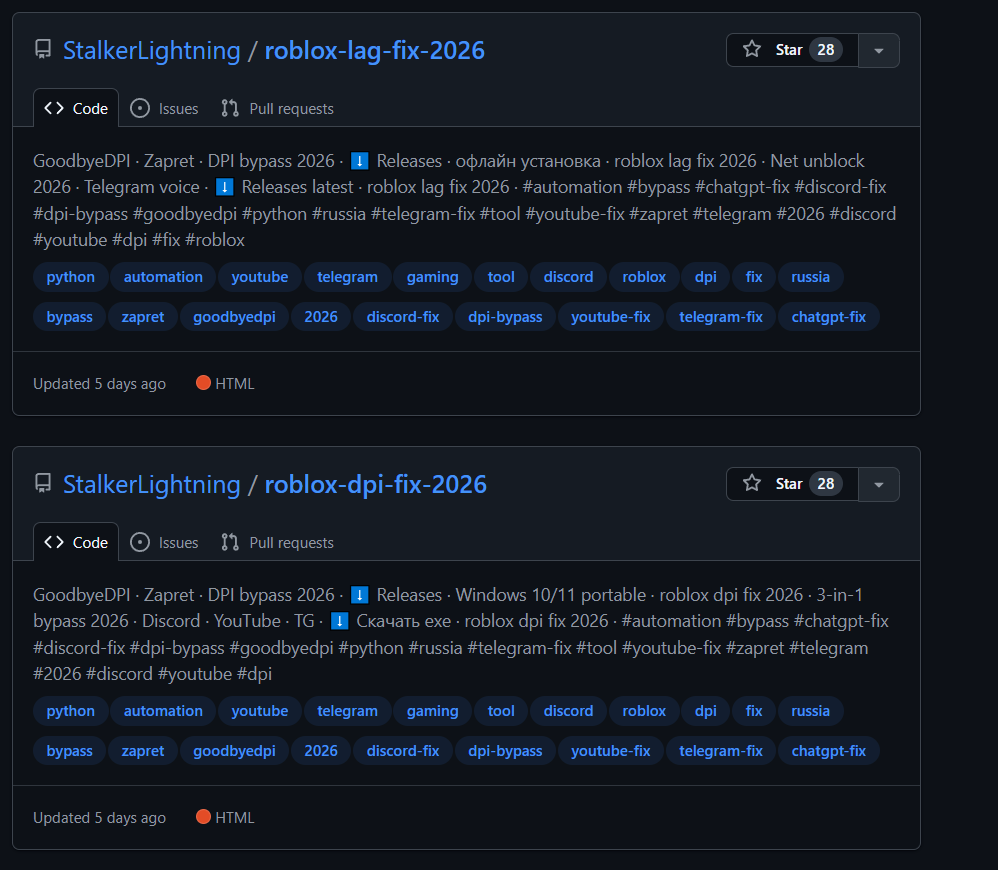Click the youtube-fix topic tag in roblox-lag-fix-2026
The image size is (998, 870).
611,316
